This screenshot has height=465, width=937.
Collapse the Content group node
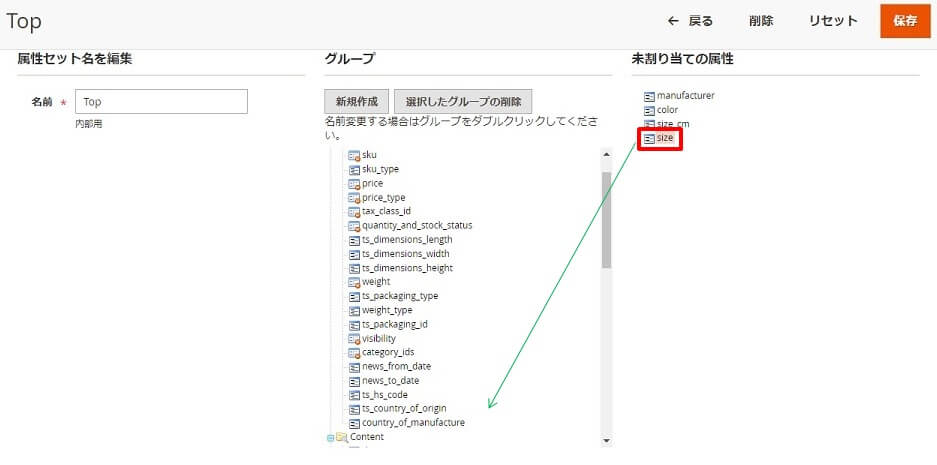click(330, 438)
